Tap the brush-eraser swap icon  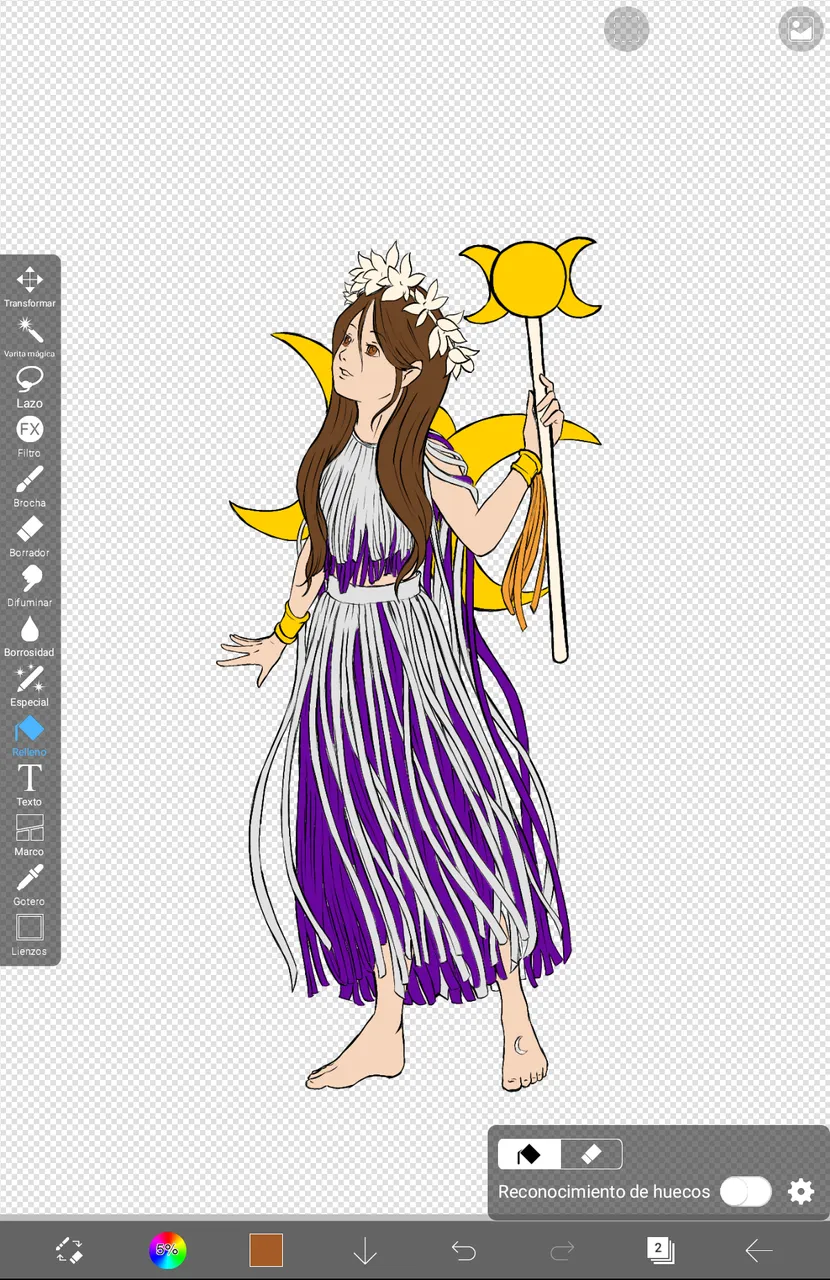click(x=69, y=1250)
